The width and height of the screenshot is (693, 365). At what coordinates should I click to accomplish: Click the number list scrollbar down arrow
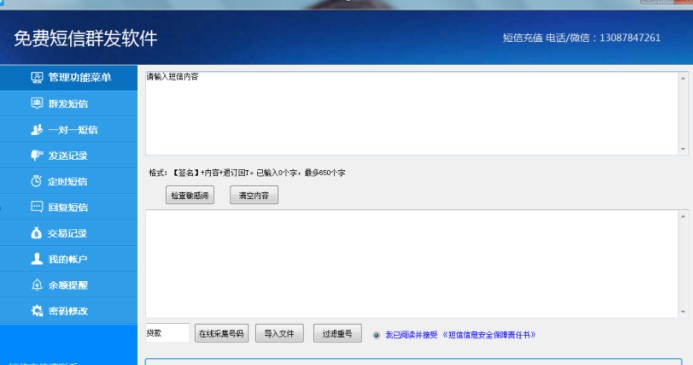point(683,312)
